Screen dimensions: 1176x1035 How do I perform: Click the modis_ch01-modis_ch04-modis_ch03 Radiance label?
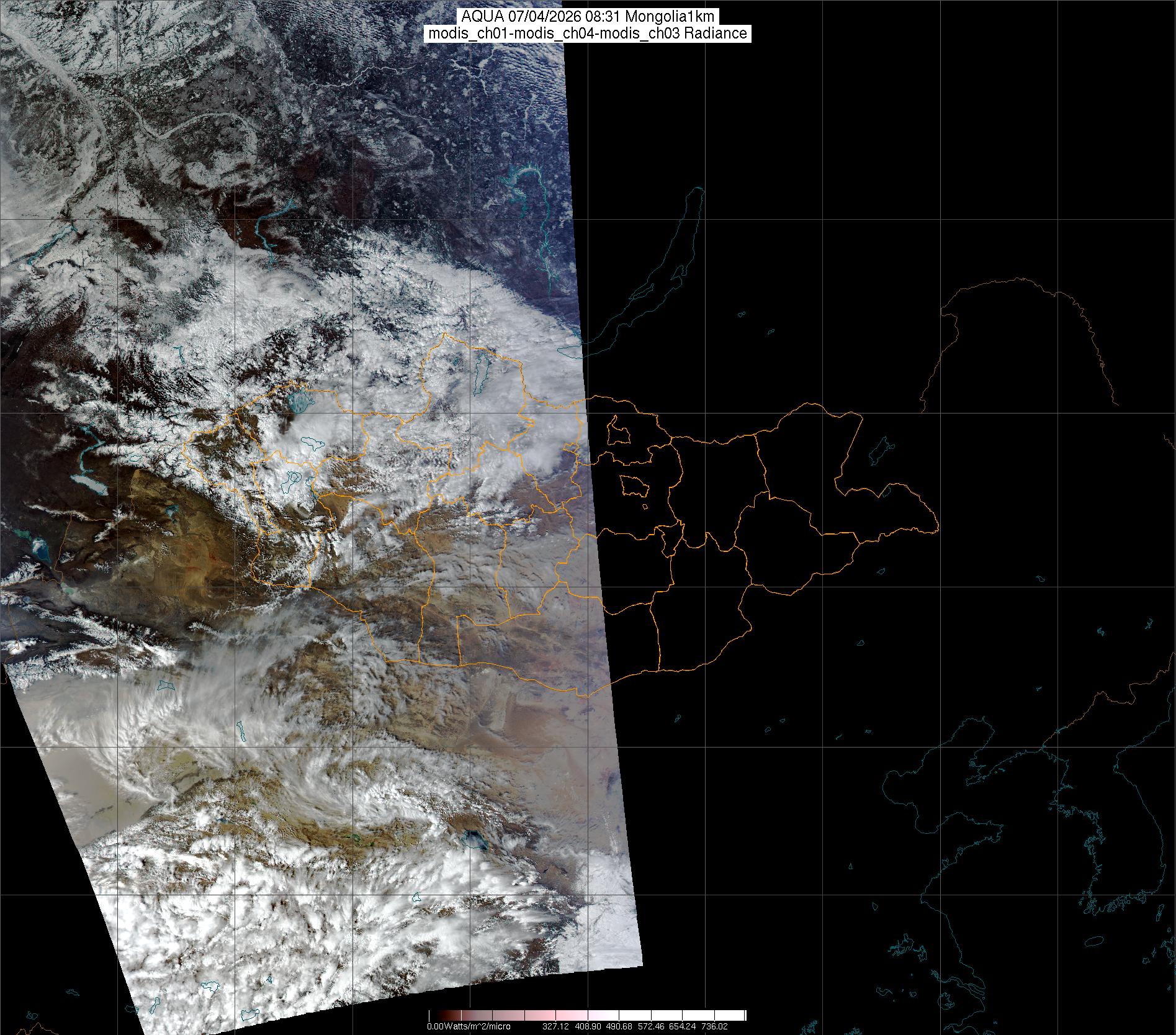click(588, 34)
